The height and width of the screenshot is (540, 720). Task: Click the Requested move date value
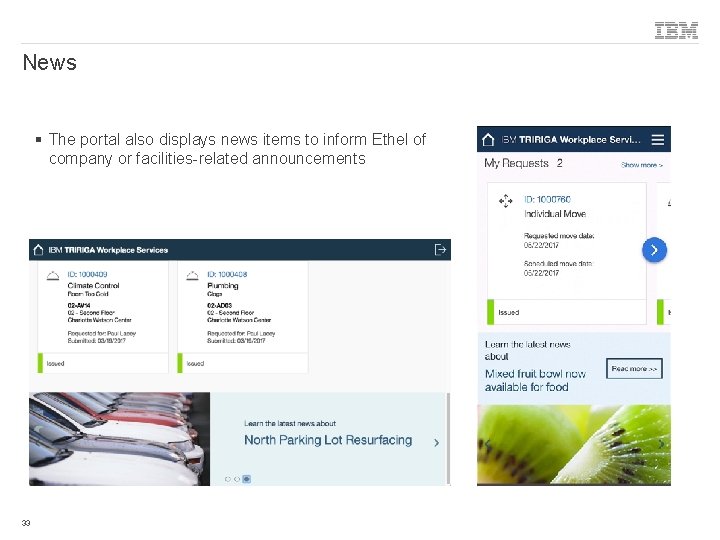(541, 245)
